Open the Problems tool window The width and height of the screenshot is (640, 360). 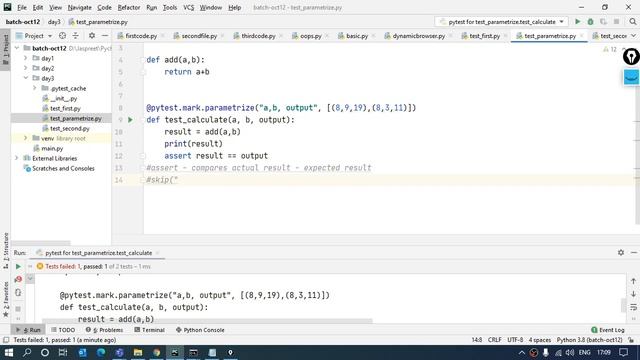coord(104,330)
